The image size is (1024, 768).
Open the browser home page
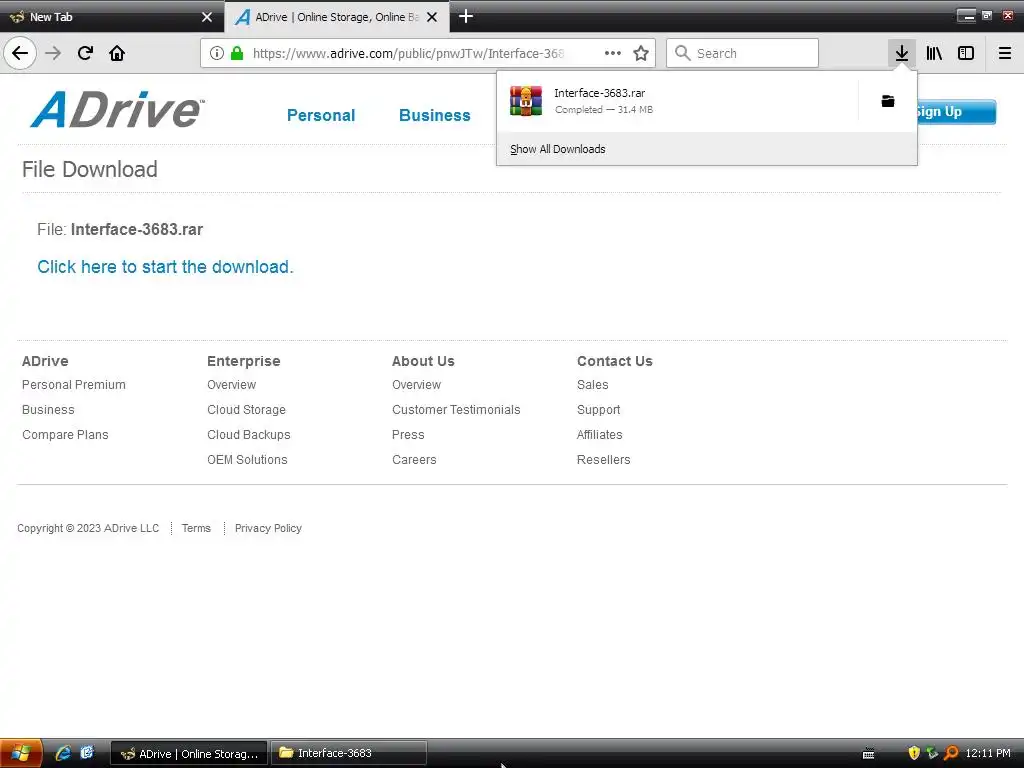point(117,53)
